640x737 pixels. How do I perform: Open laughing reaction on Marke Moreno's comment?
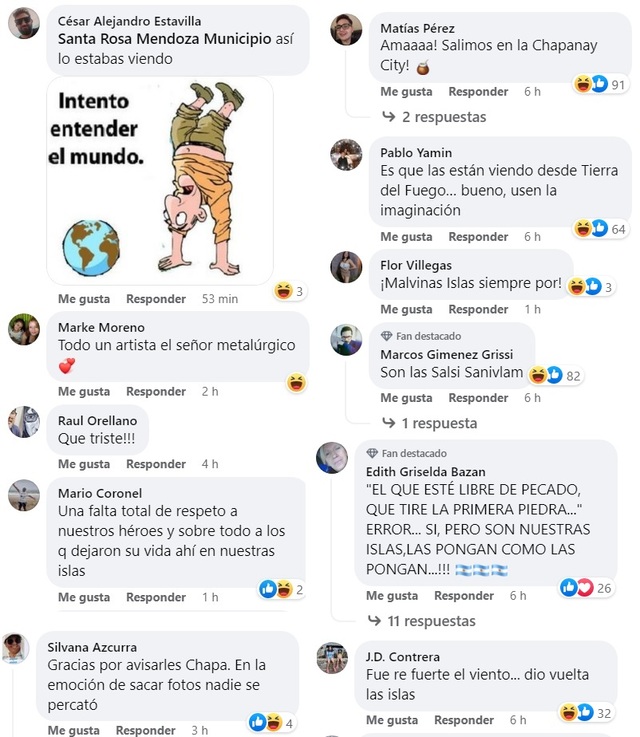point(297,383)
